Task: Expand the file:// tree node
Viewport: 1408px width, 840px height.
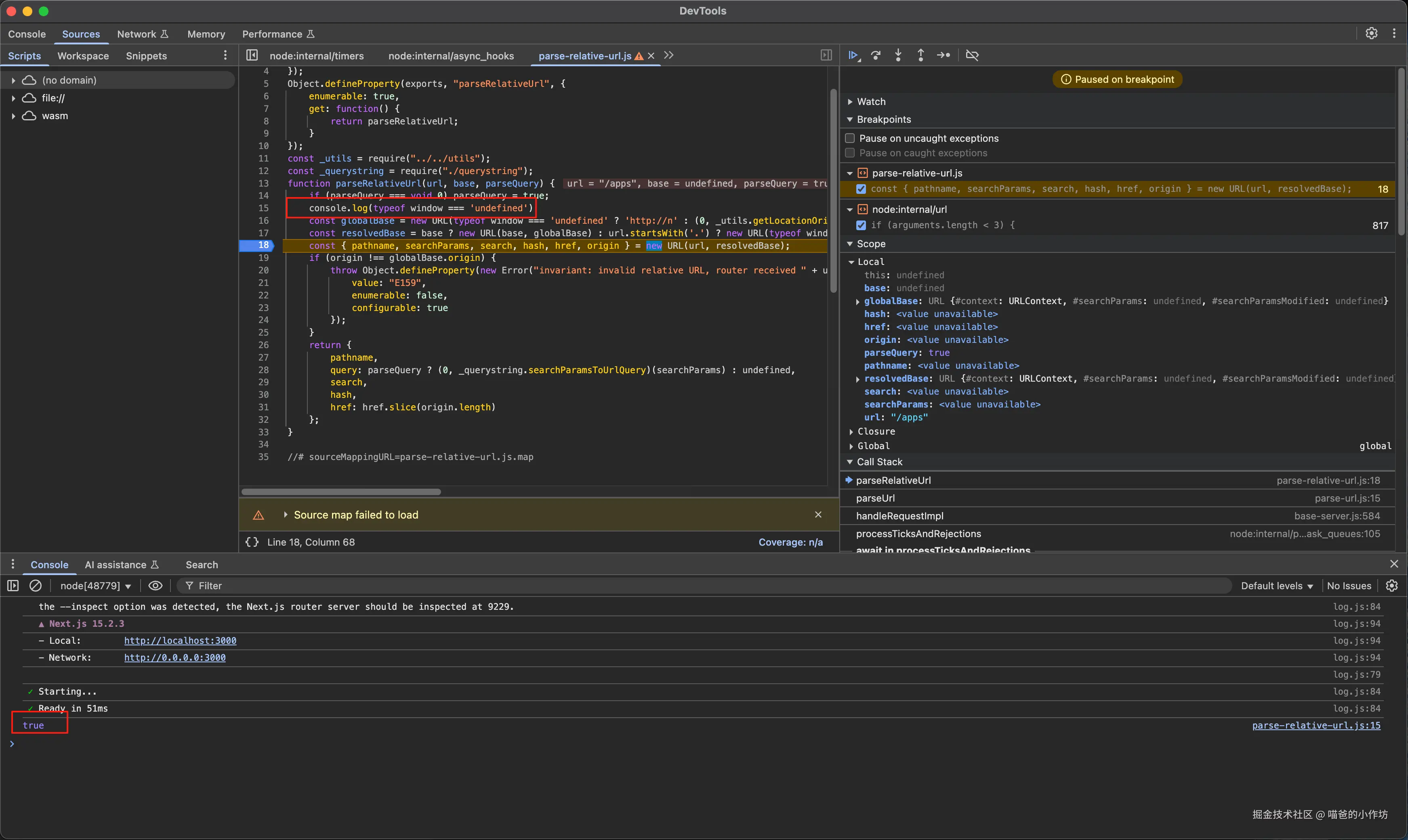Action: pos(13,98)
